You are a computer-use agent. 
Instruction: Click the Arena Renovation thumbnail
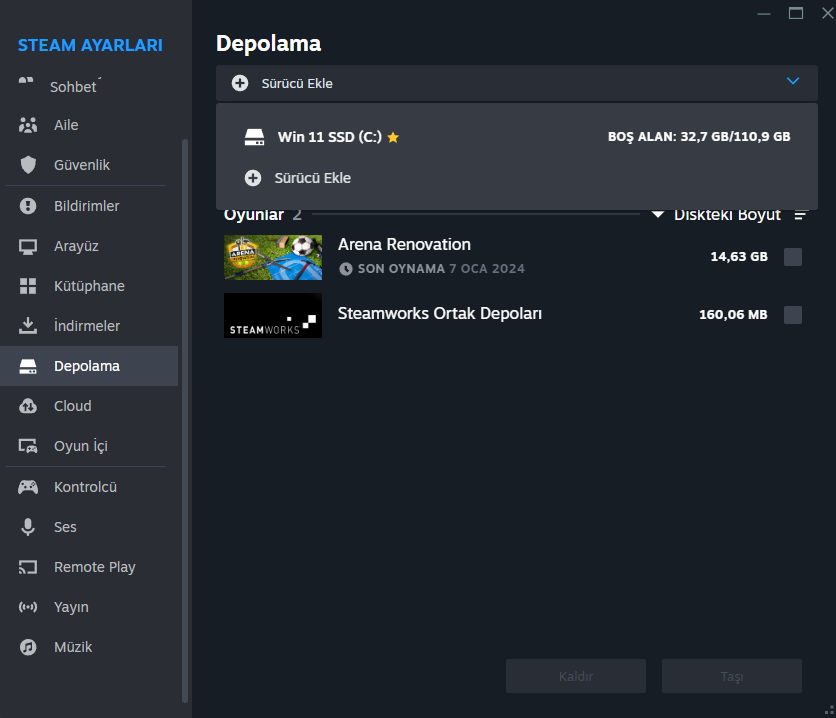[273, 257]
